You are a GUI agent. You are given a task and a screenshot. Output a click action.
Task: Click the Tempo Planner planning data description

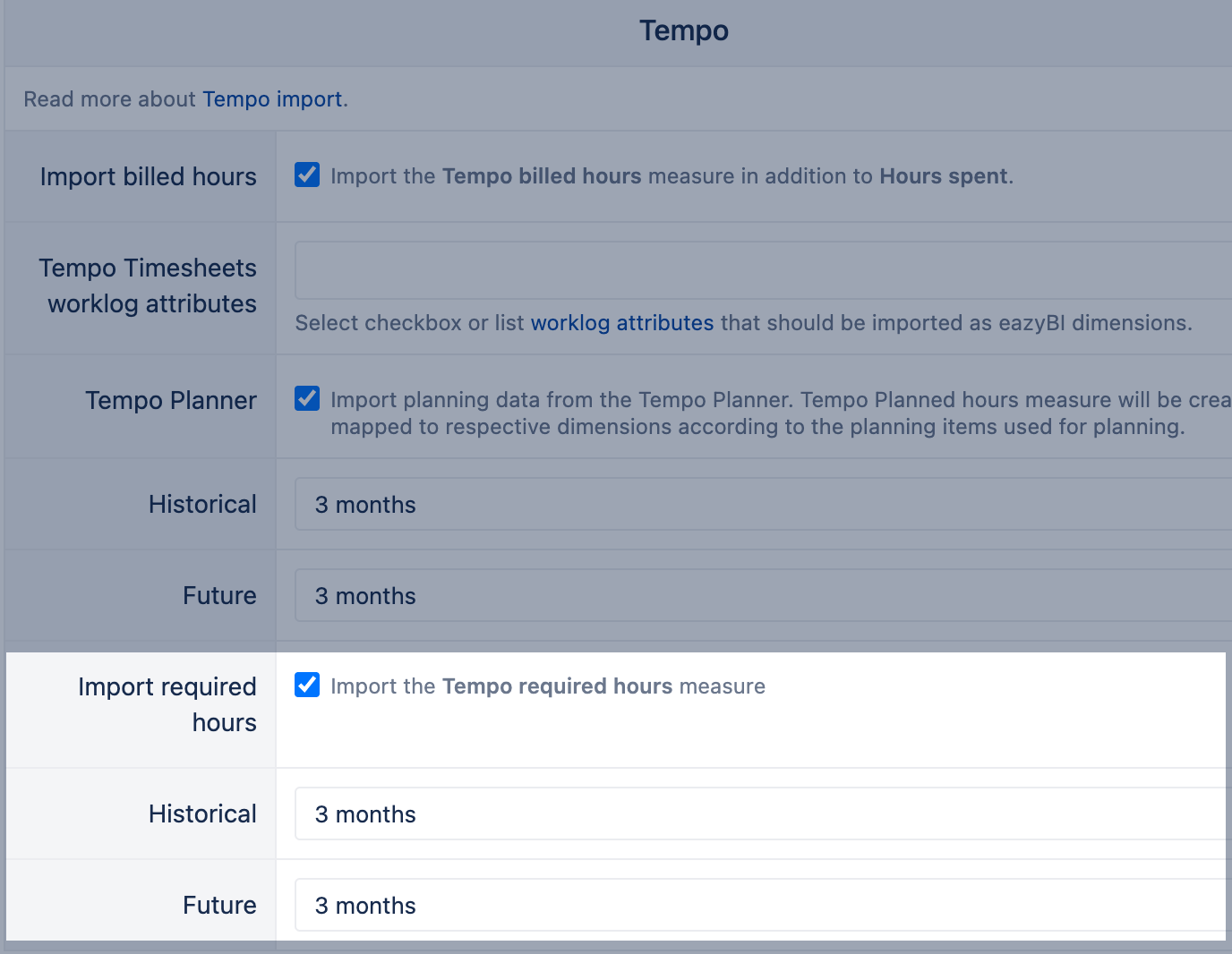tap(757, 413)
